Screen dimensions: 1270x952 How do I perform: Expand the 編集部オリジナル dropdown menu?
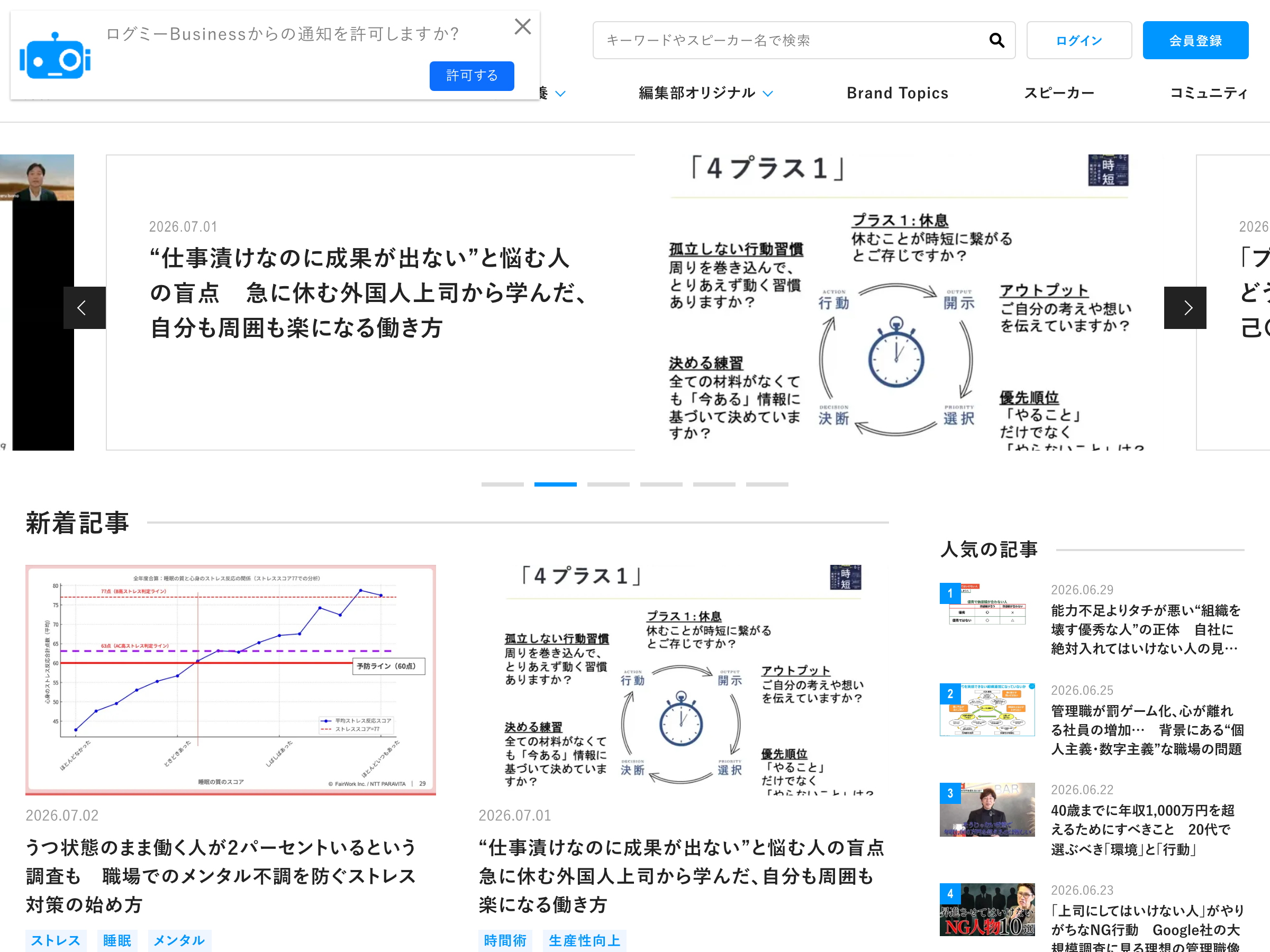tap(705, 93)
